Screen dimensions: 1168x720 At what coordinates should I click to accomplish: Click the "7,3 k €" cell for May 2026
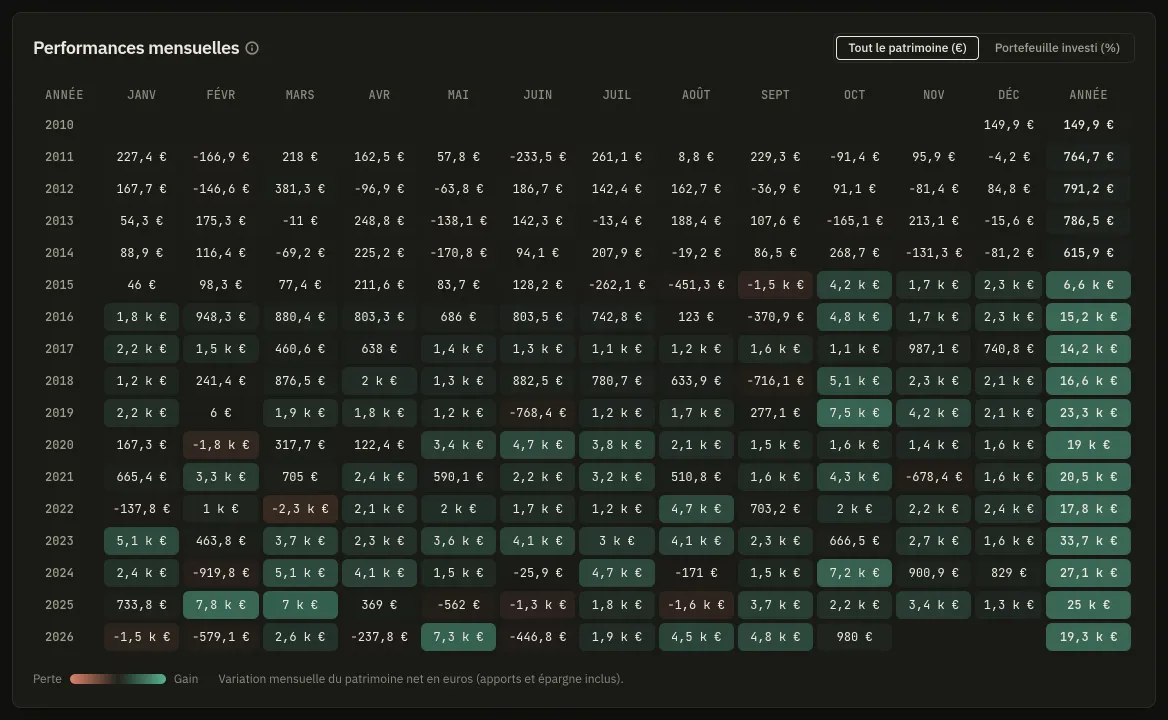tap(458, 637)
